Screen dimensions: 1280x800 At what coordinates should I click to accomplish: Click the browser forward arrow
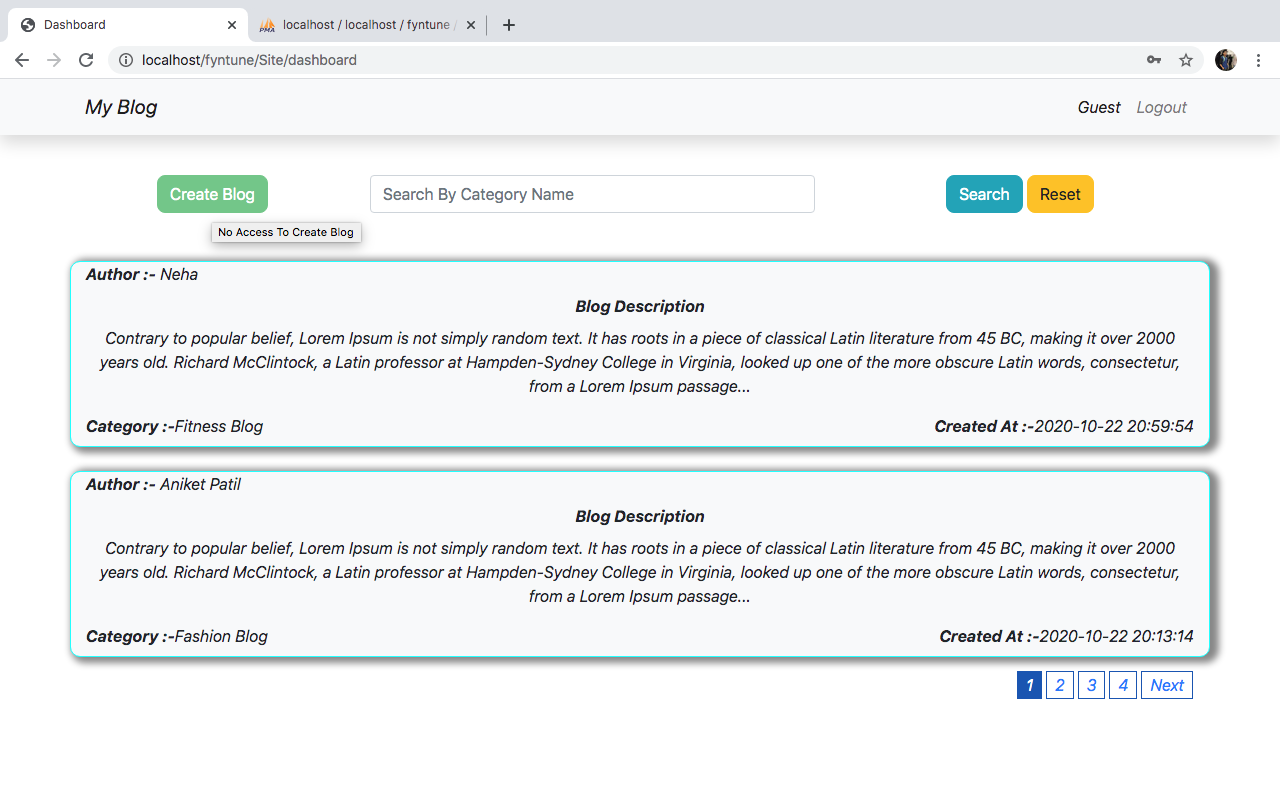click(x=54, y=60)
